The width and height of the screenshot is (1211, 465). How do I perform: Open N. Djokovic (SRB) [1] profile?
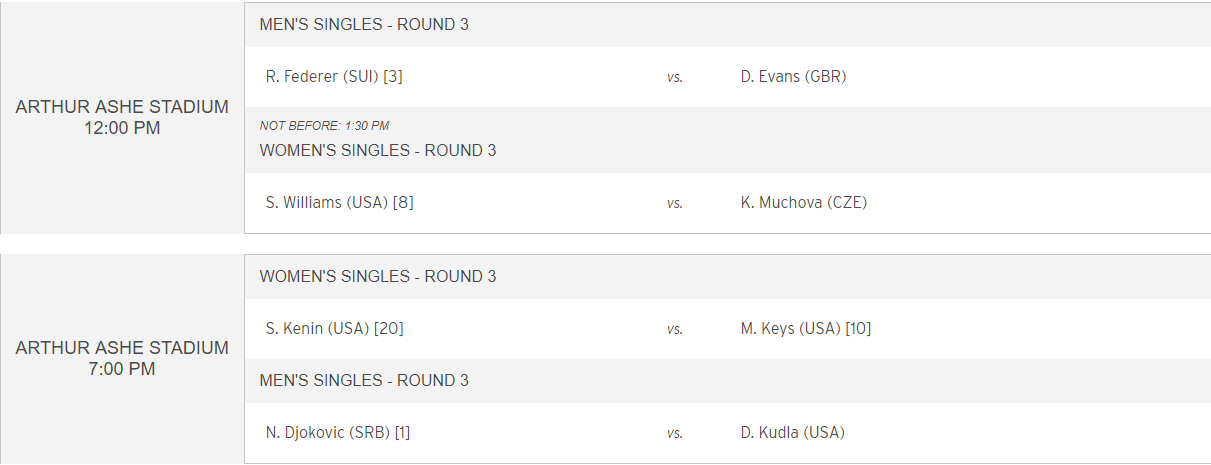[x=338, y=432]
